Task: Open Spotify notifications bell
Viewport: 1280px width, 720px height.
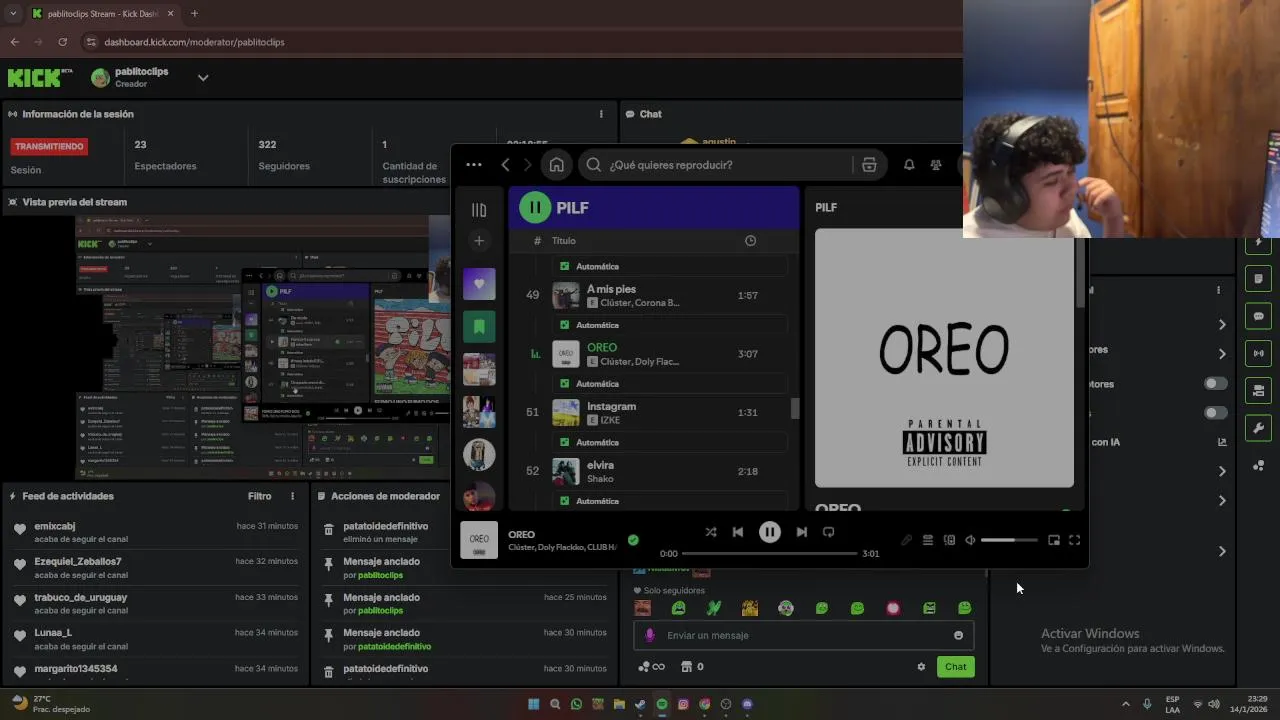Action: tap(909, 165)
